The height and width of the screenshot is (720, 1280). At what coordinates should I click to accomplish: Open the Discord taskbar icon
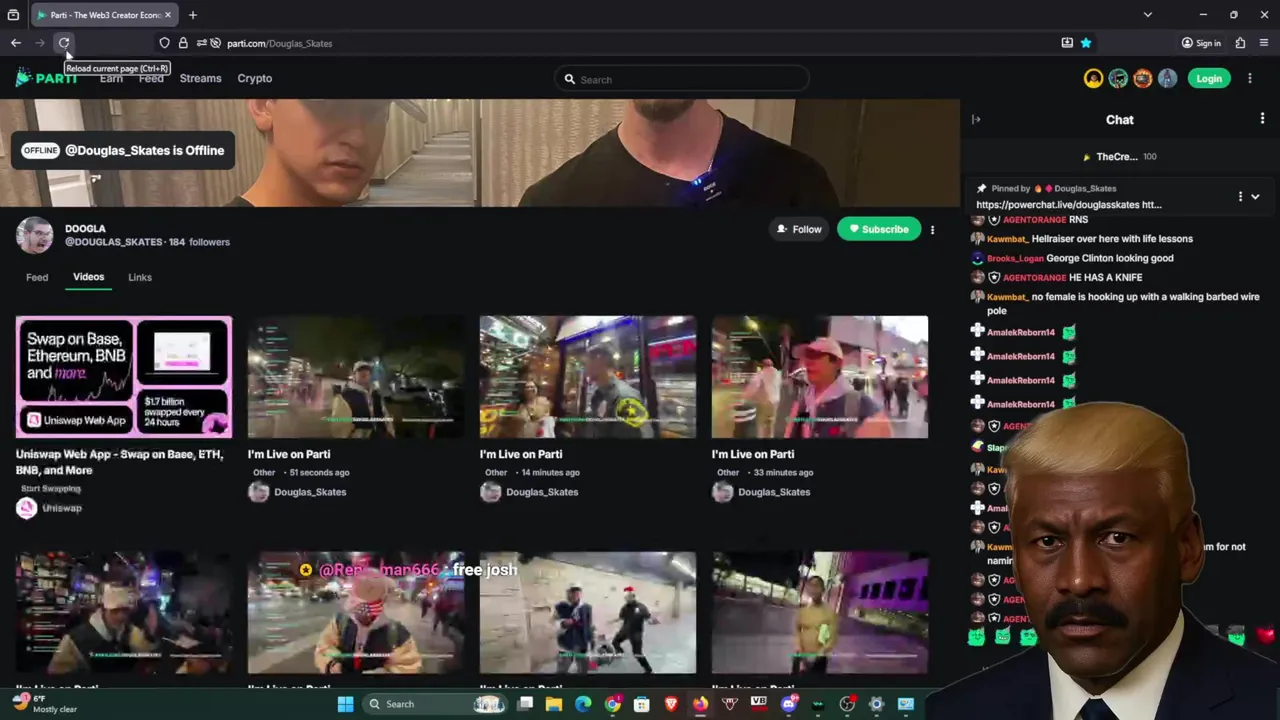coord(789,704)
